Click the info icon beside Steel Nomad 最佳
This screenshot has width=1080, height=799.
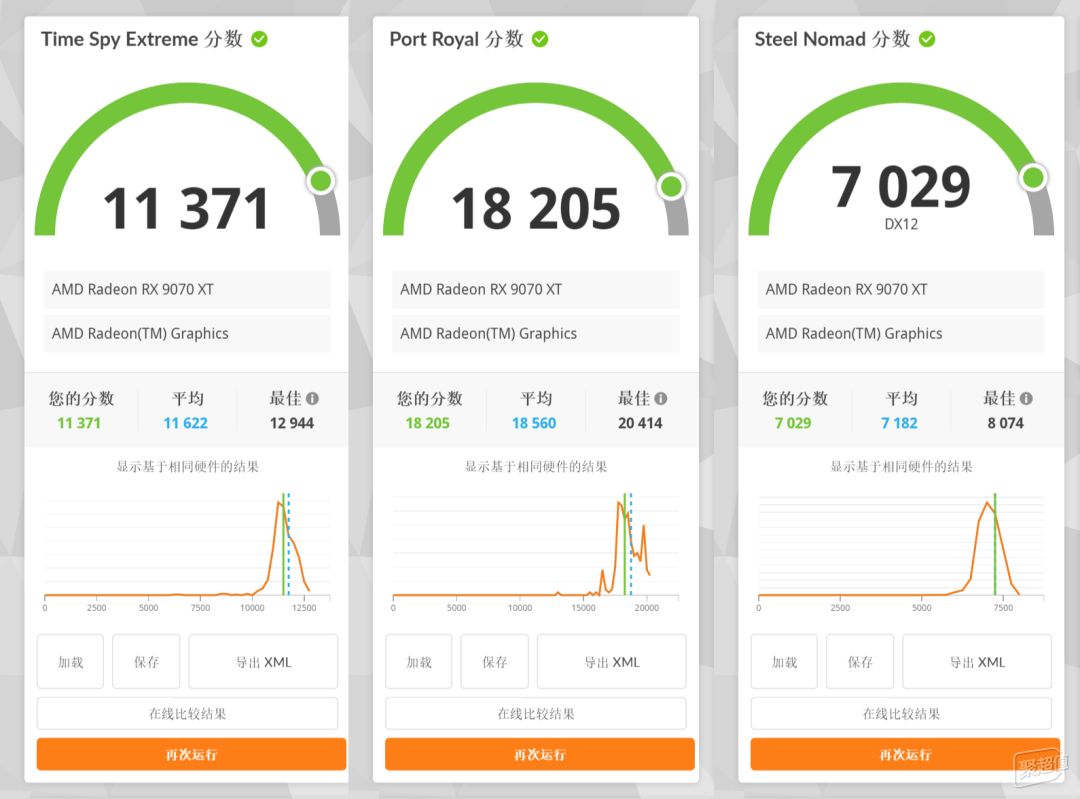pos(1026,398)
